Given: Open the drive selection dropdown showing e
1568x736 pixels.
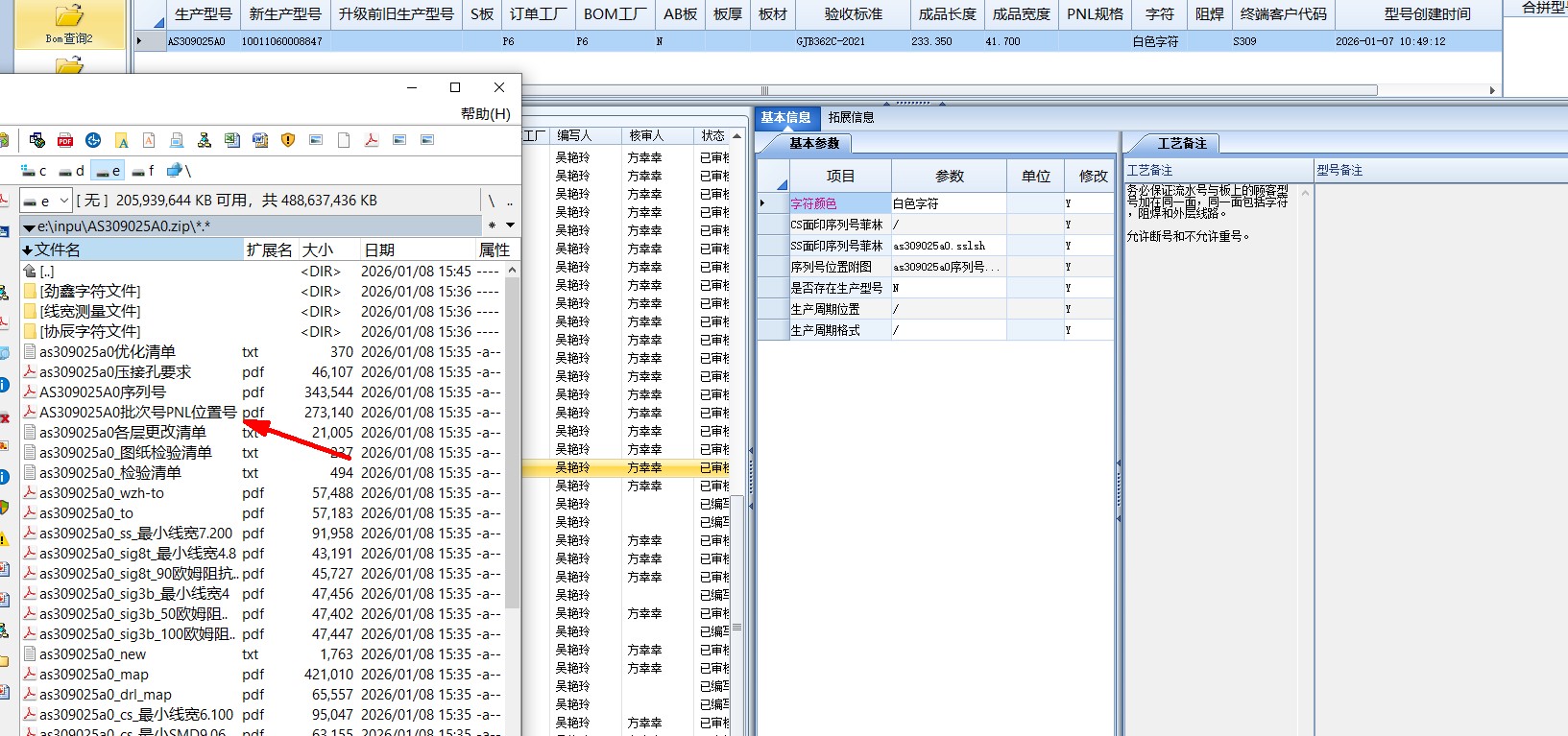Looking at the screenshot, I should pyautogui.click(x=46, y=201).
